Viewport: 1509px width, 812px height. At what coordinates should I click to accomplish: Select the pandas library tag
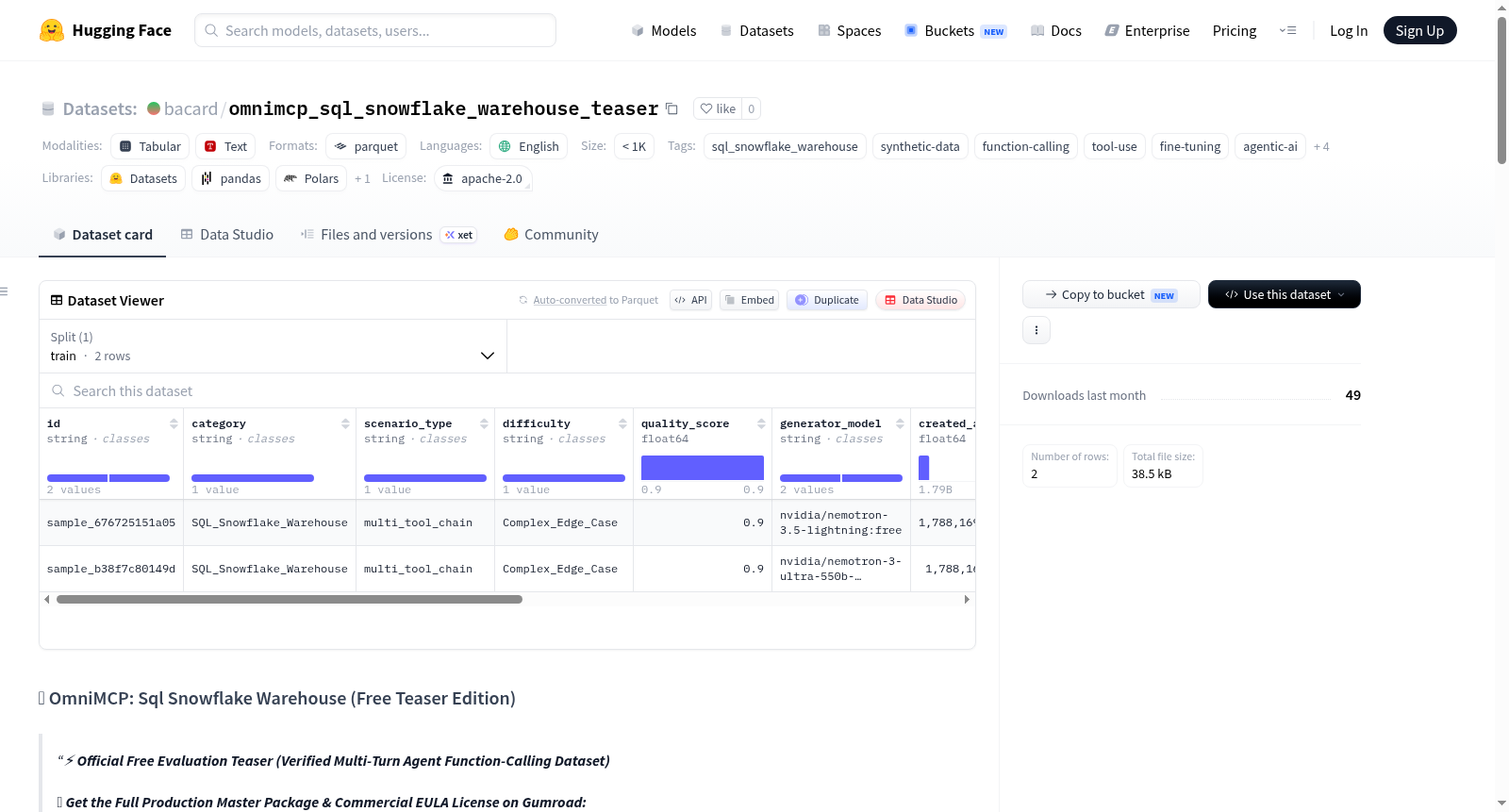[x=231, y=178]
